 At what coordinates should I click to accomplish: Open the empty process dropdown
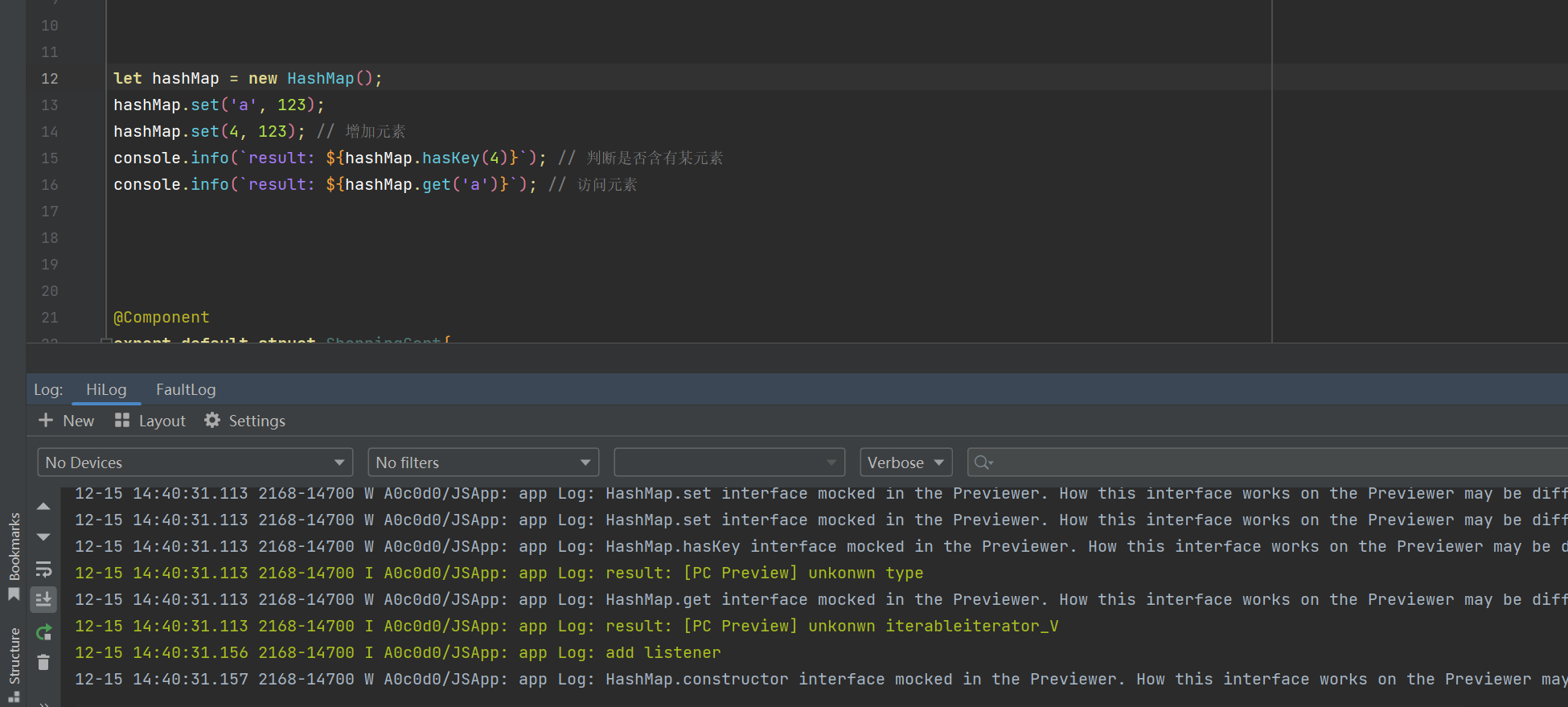729,462
